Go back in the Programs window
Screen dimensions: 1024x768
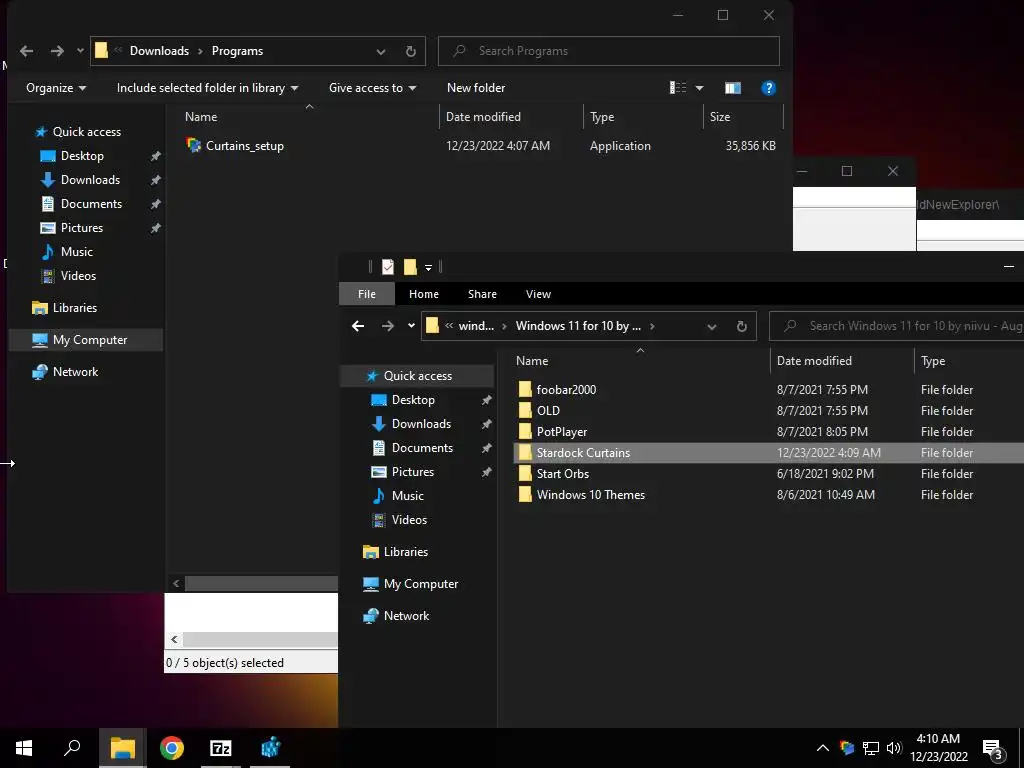pos(26,51)
